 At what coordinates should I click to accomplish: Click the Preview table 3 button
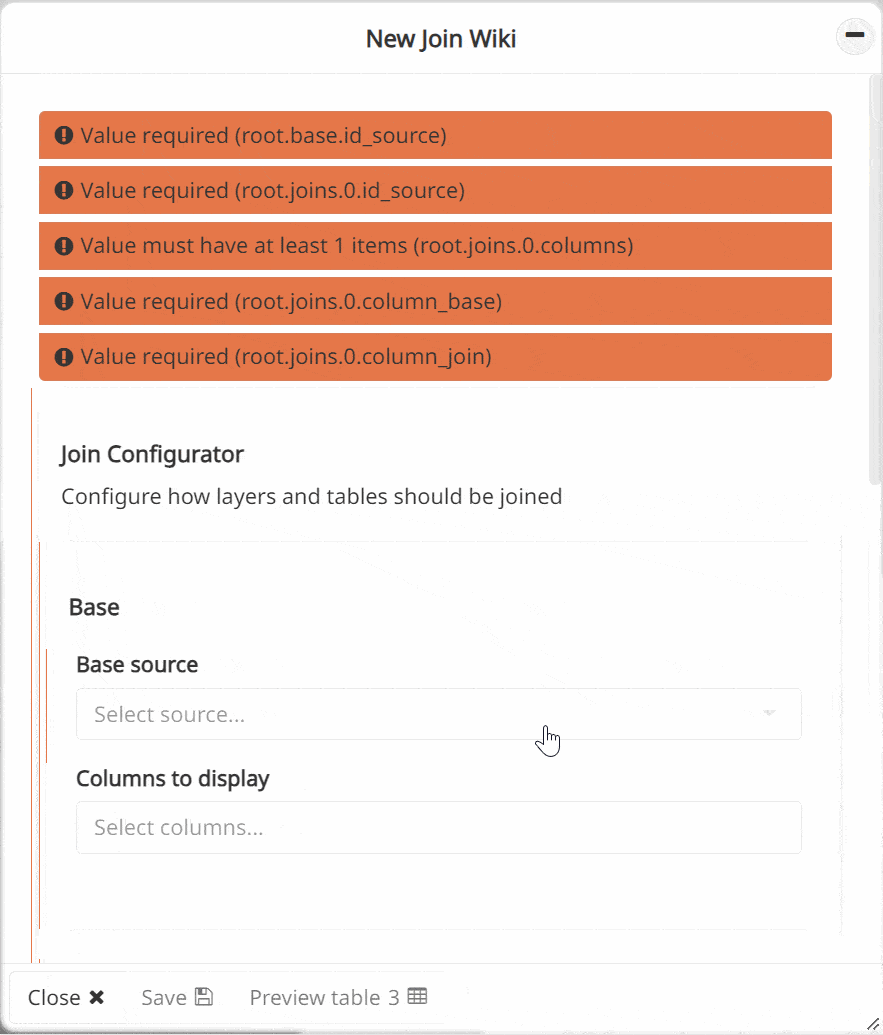(x=338, y=997)
